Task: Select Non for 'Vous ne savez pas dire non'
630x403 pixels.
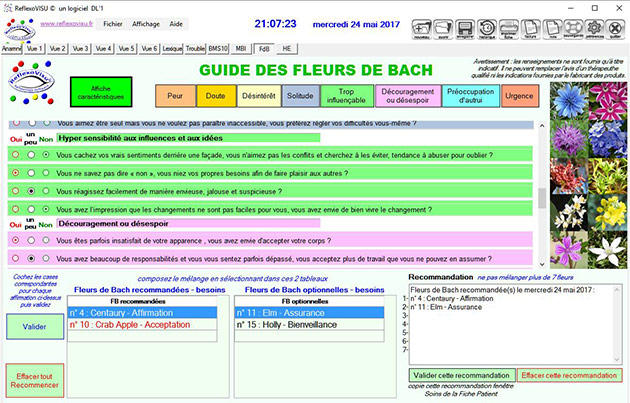Action: point(46,173)
